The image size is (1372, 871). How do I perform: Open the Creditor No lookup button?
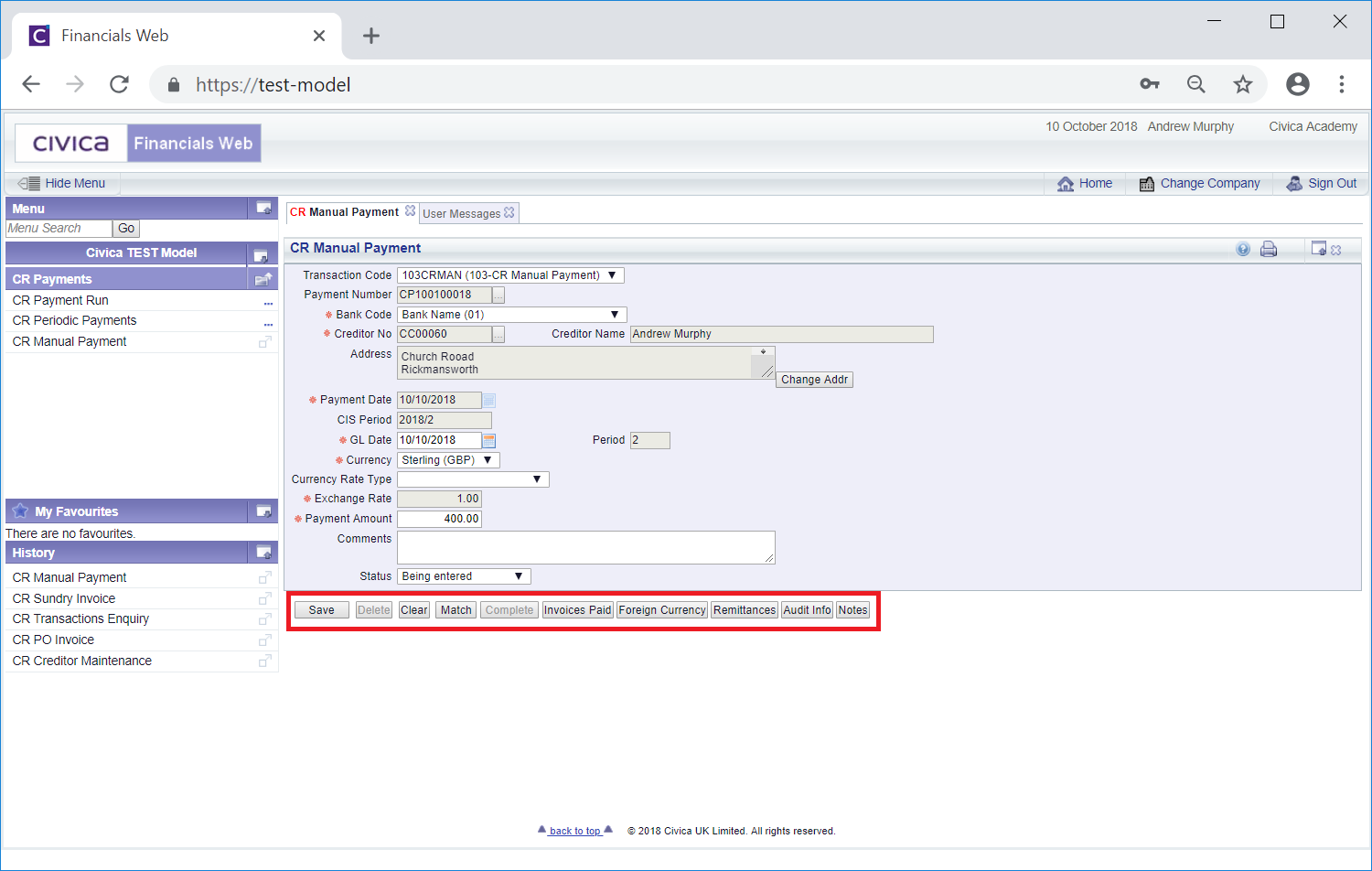coord(498,334)
